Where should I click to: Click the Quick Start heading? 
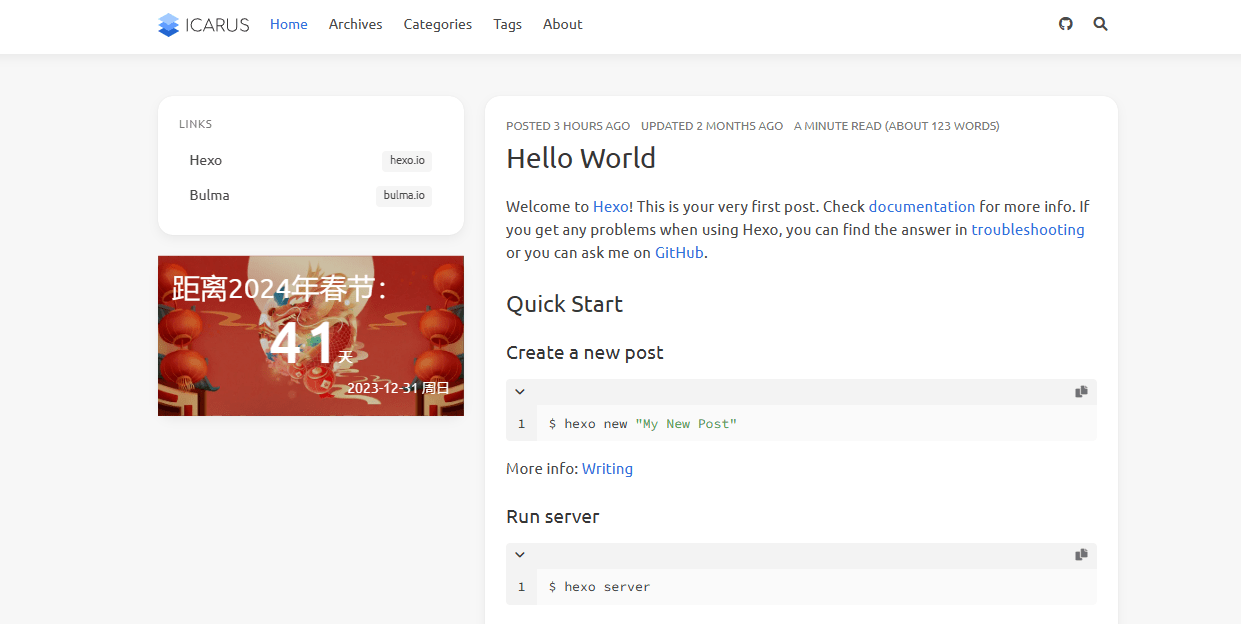tap(565, 304)
